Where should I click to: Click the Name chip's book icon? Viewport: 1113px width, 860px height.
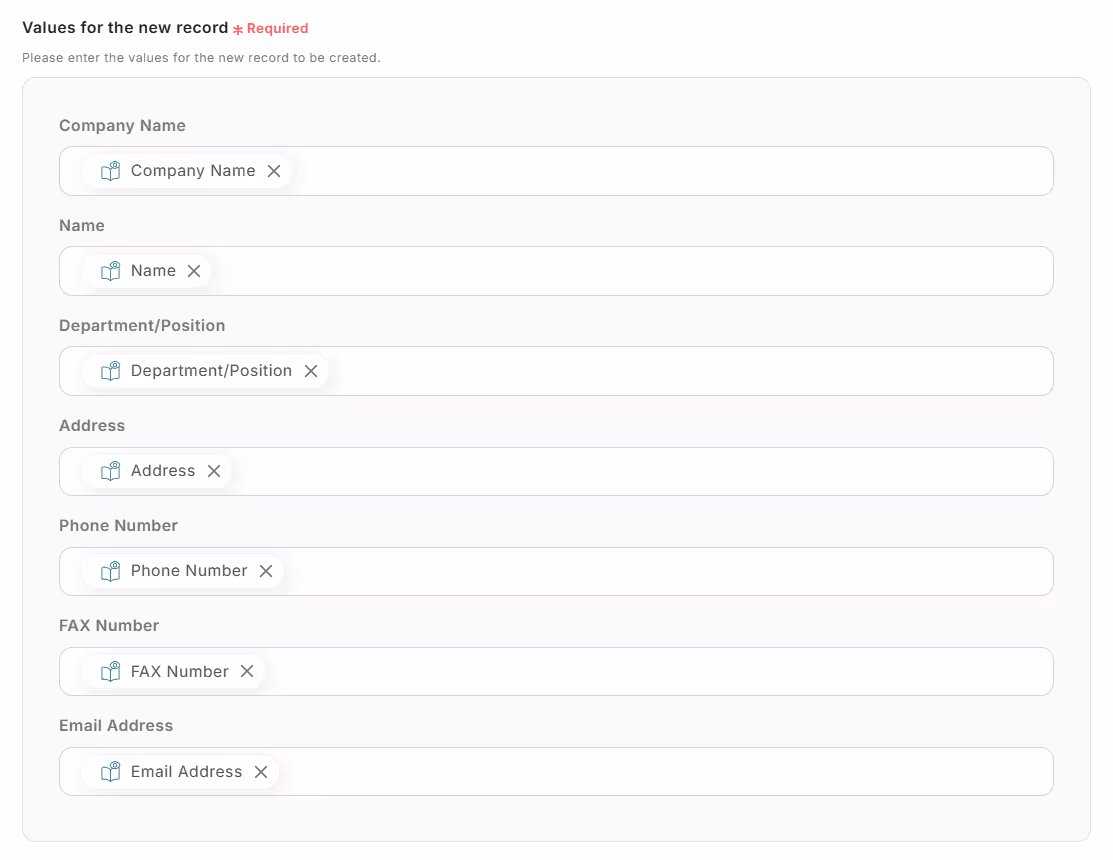click(111, 271)
